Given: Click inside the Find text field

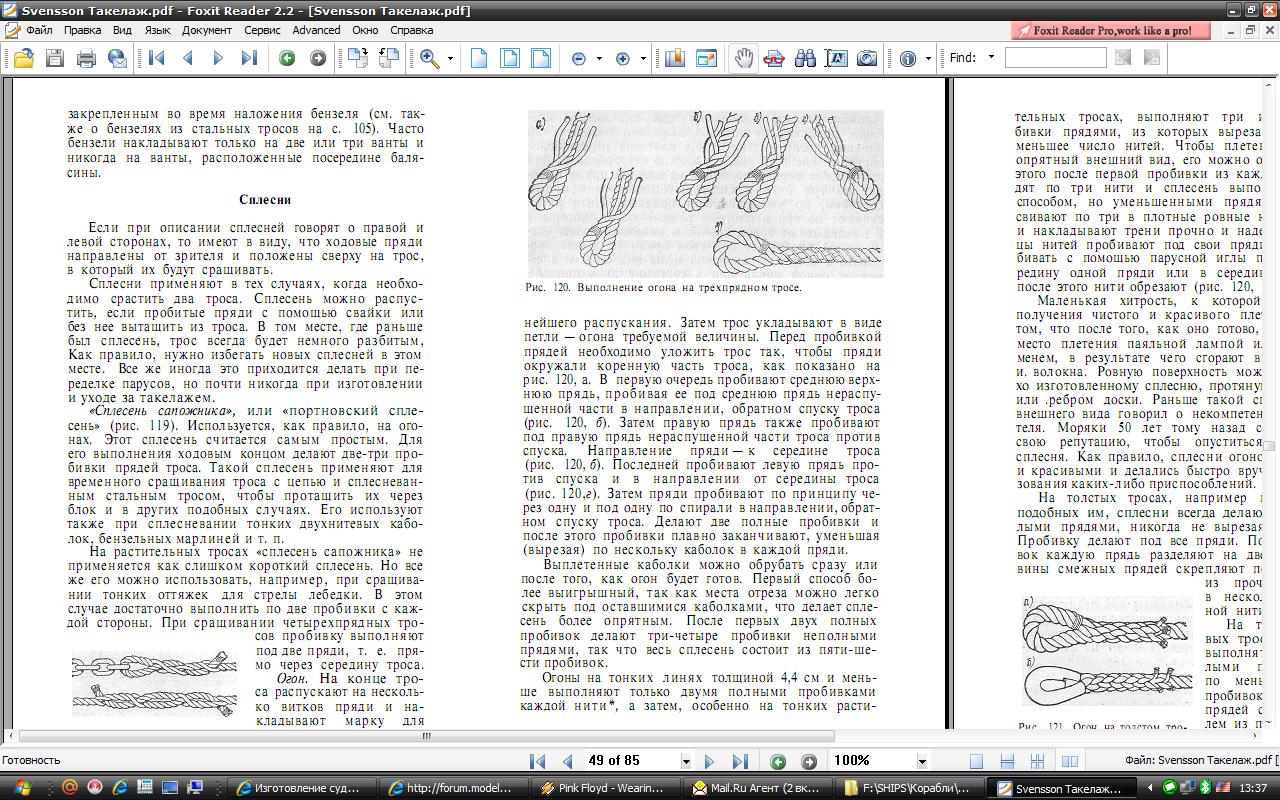Looking at the screenshot, I should click(x=1055, y=58).
